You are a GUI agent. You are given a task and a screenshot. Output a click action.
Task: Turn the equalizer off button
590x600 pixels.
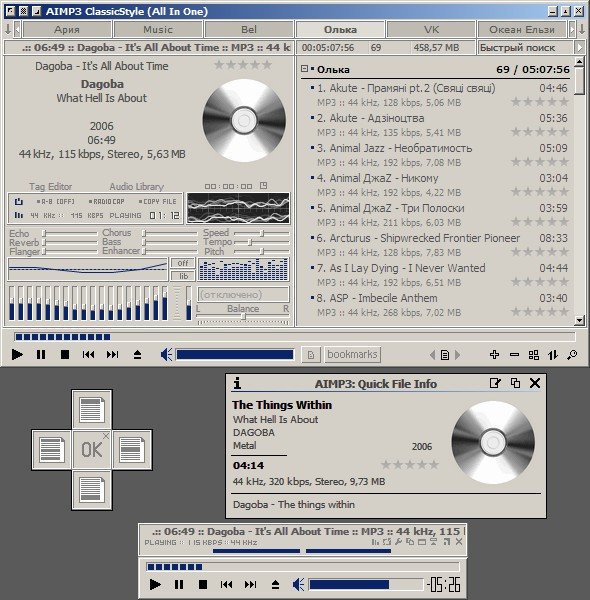(x=183, y=263)
